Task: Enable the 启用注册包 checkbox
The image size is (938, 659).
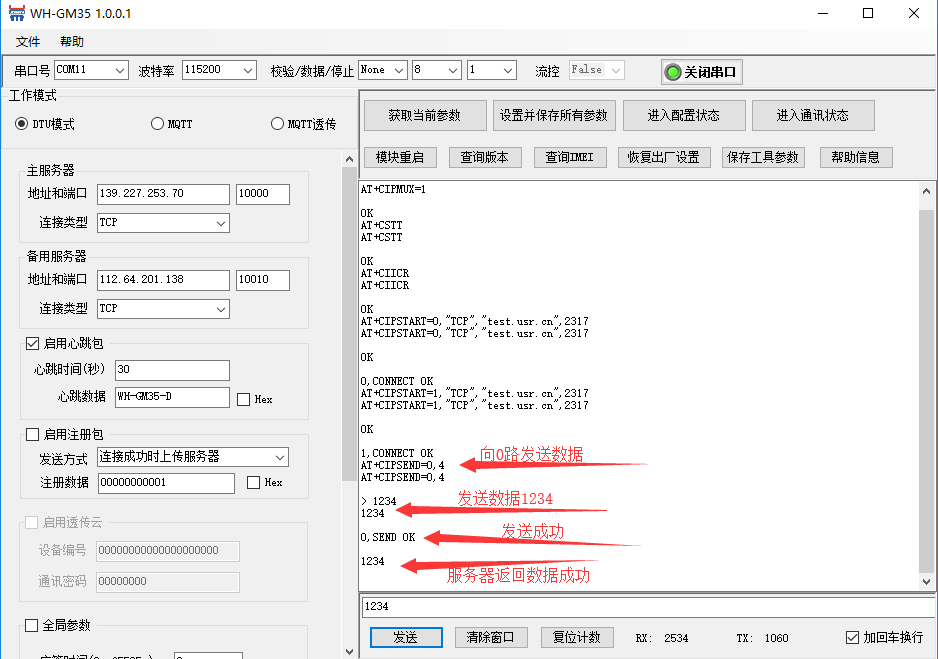Action: tap(33, 434)
